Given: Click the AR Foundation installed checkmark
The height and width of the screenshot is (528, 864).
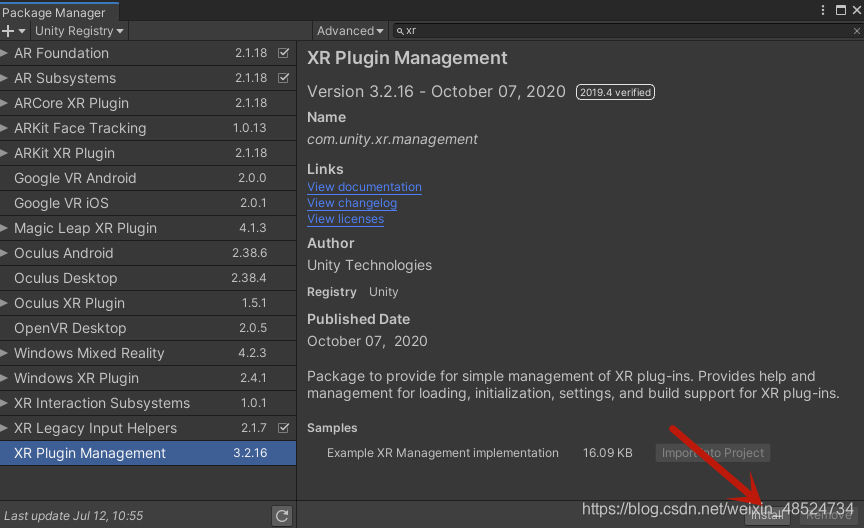Looking at the screenshot, I should [283, 53].
